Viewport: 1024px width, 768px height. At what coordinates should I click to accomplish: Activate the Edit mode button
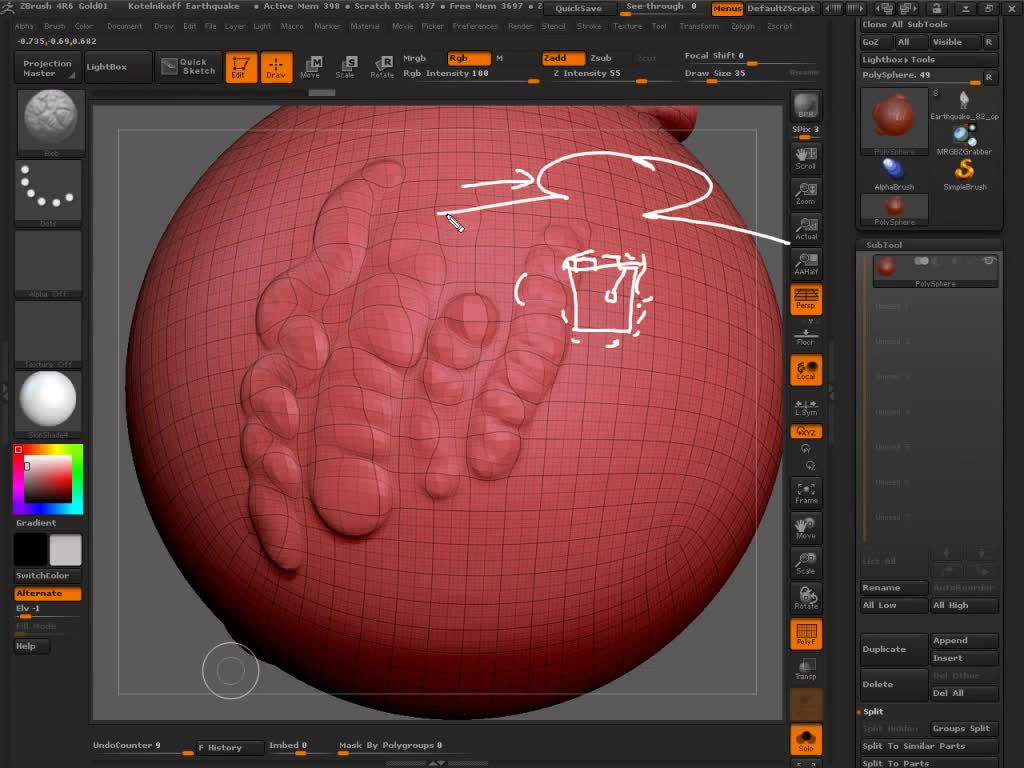click(x=241, y=67)
